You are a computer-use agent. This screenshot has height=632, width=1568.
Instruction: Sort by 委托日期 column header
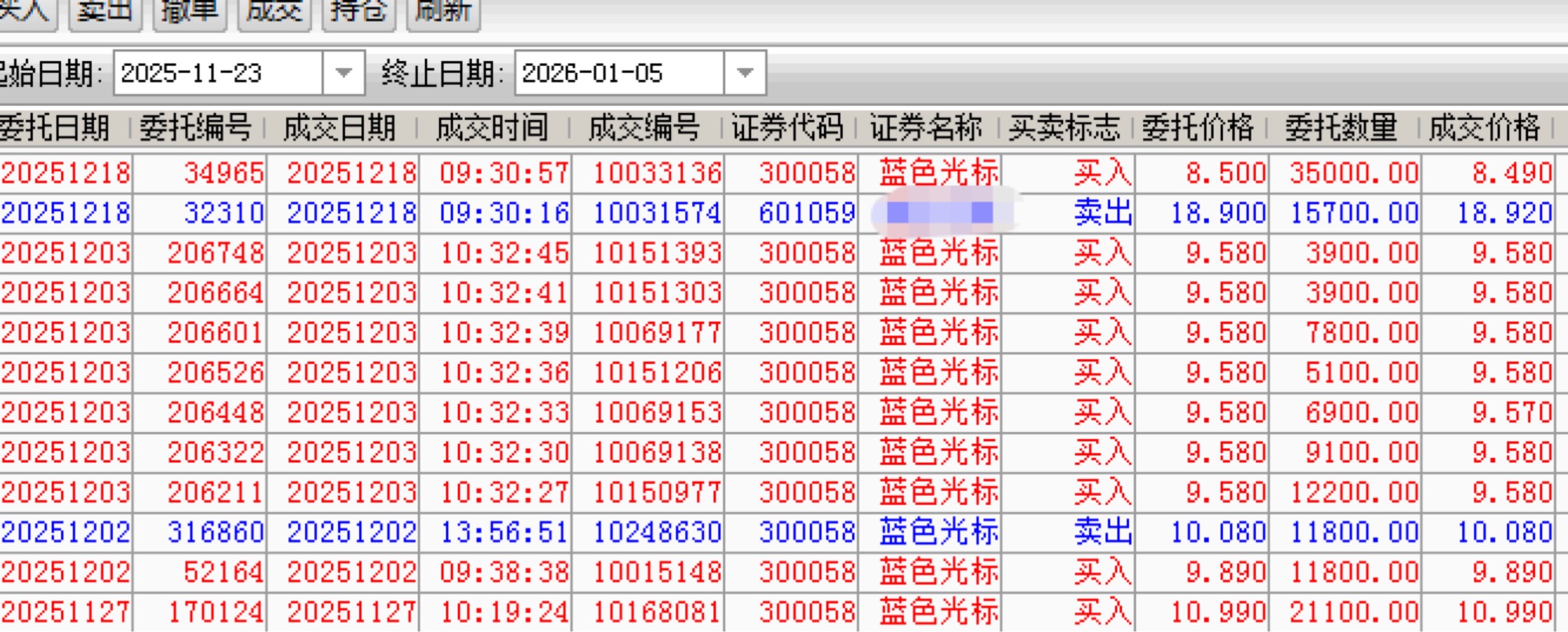(55, 127)
